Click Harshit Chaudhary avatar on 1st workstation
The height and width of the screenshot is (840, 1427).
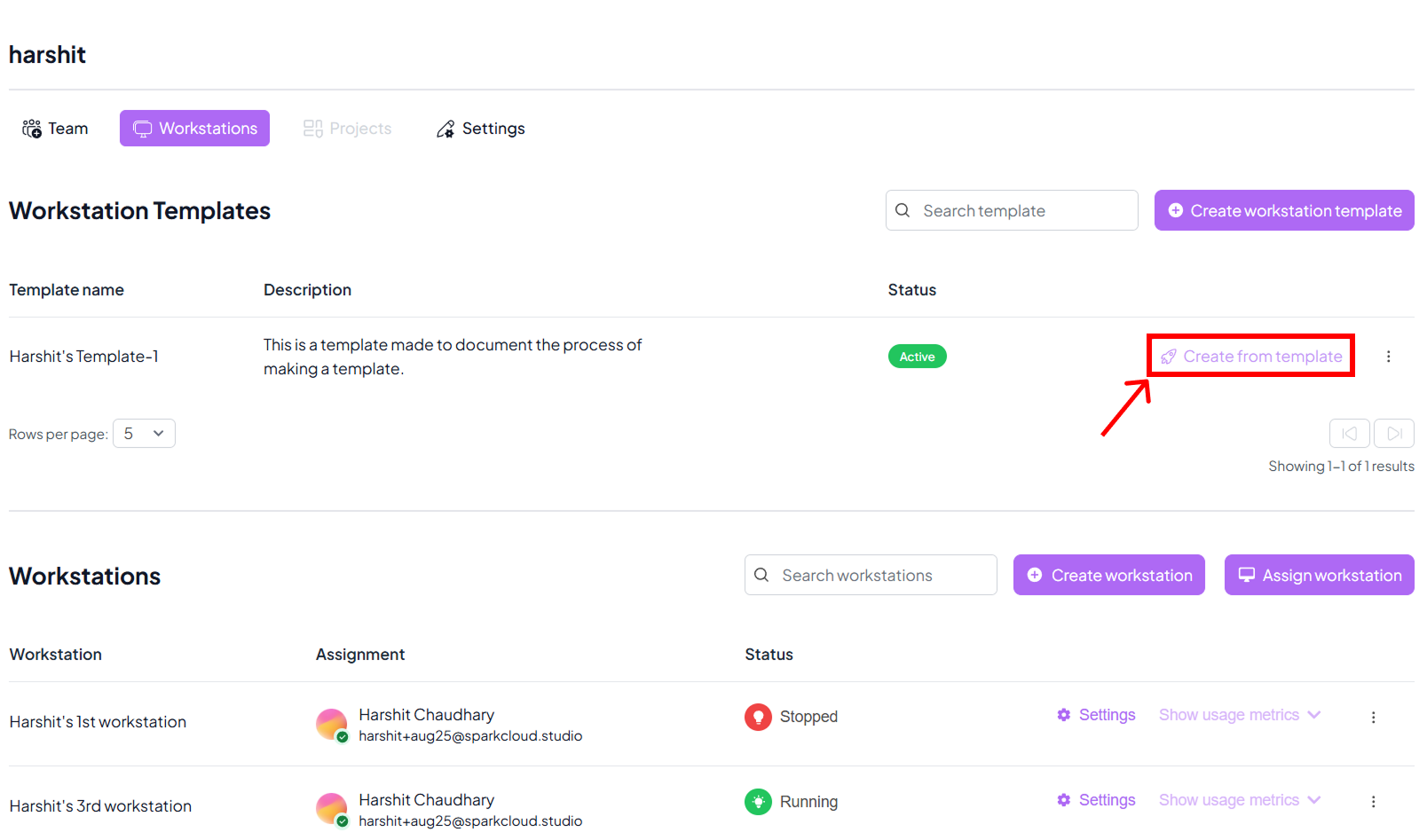(331, 724)
